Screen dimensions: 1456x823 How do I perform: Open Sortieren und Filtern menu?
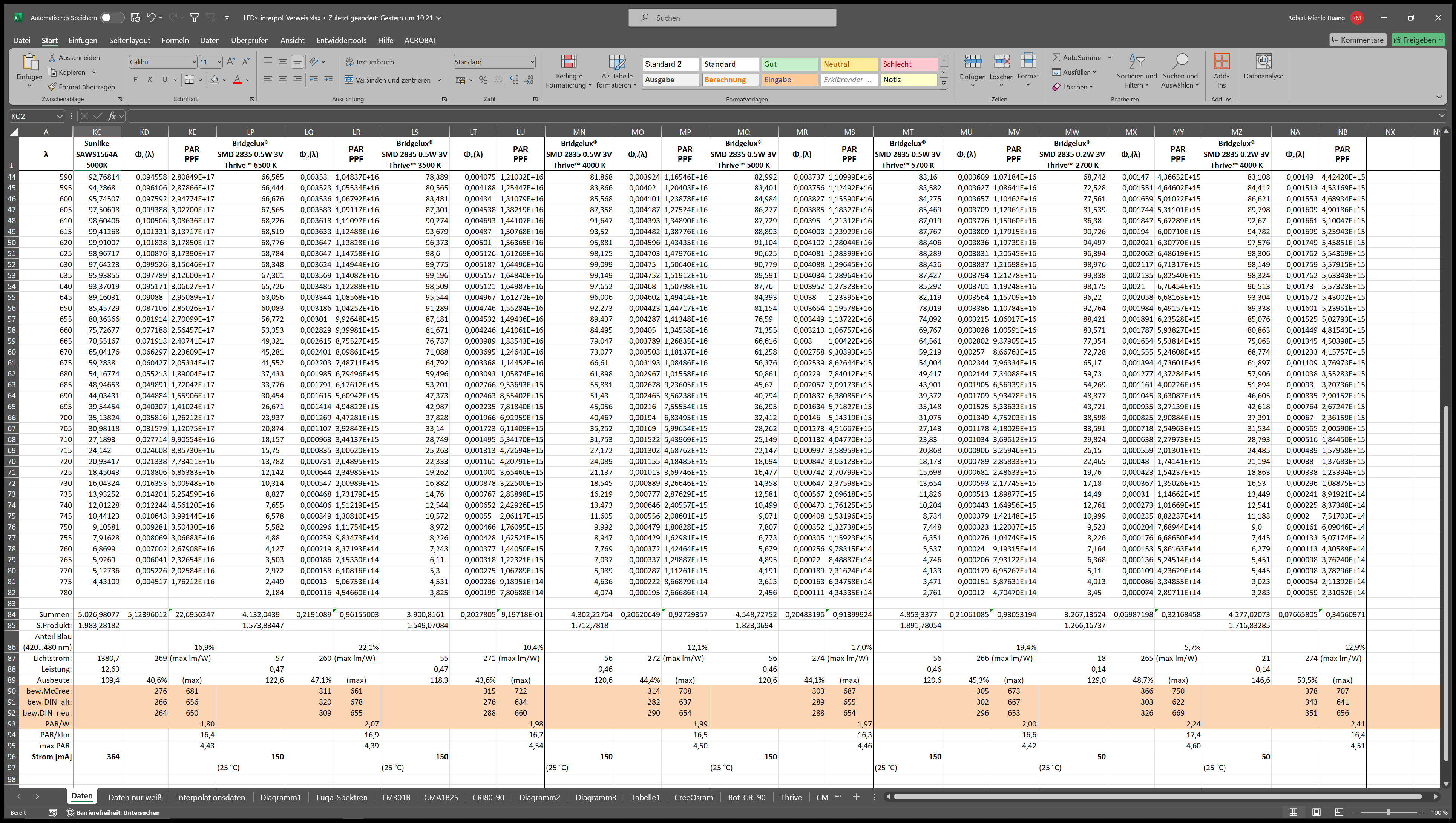coord(1137,71)
